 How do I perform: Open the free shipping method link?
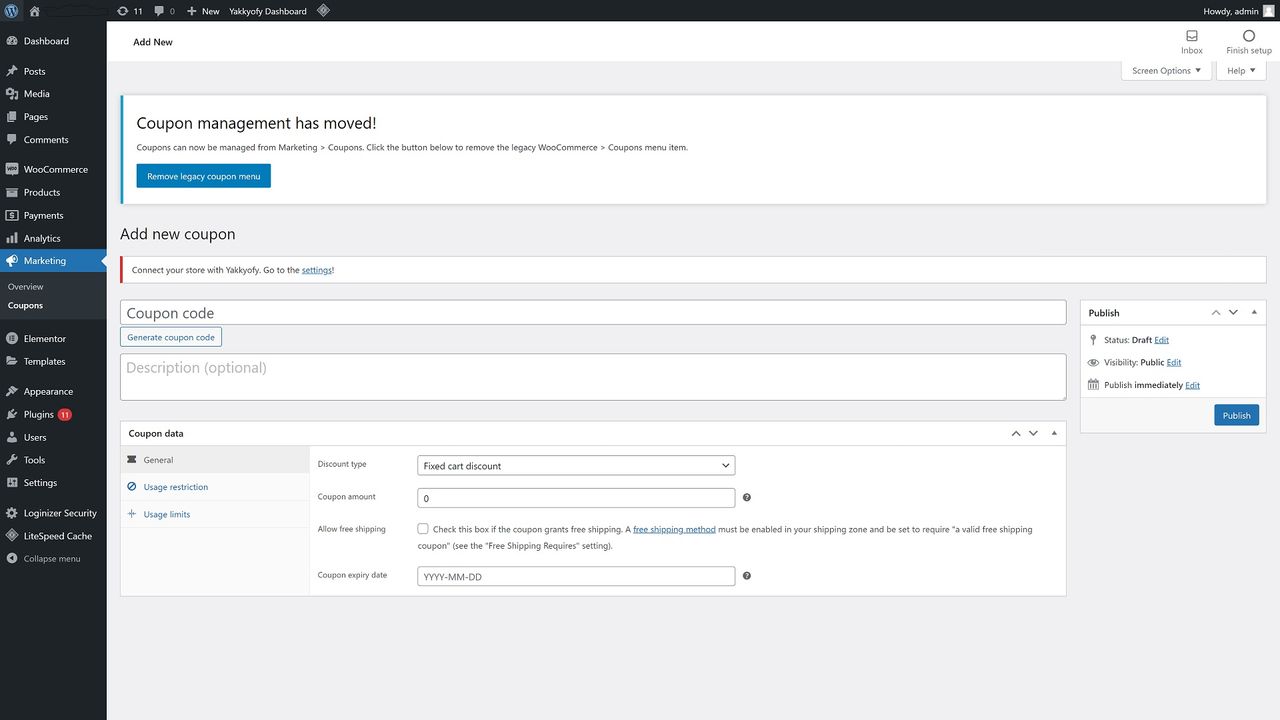(674, 529)
